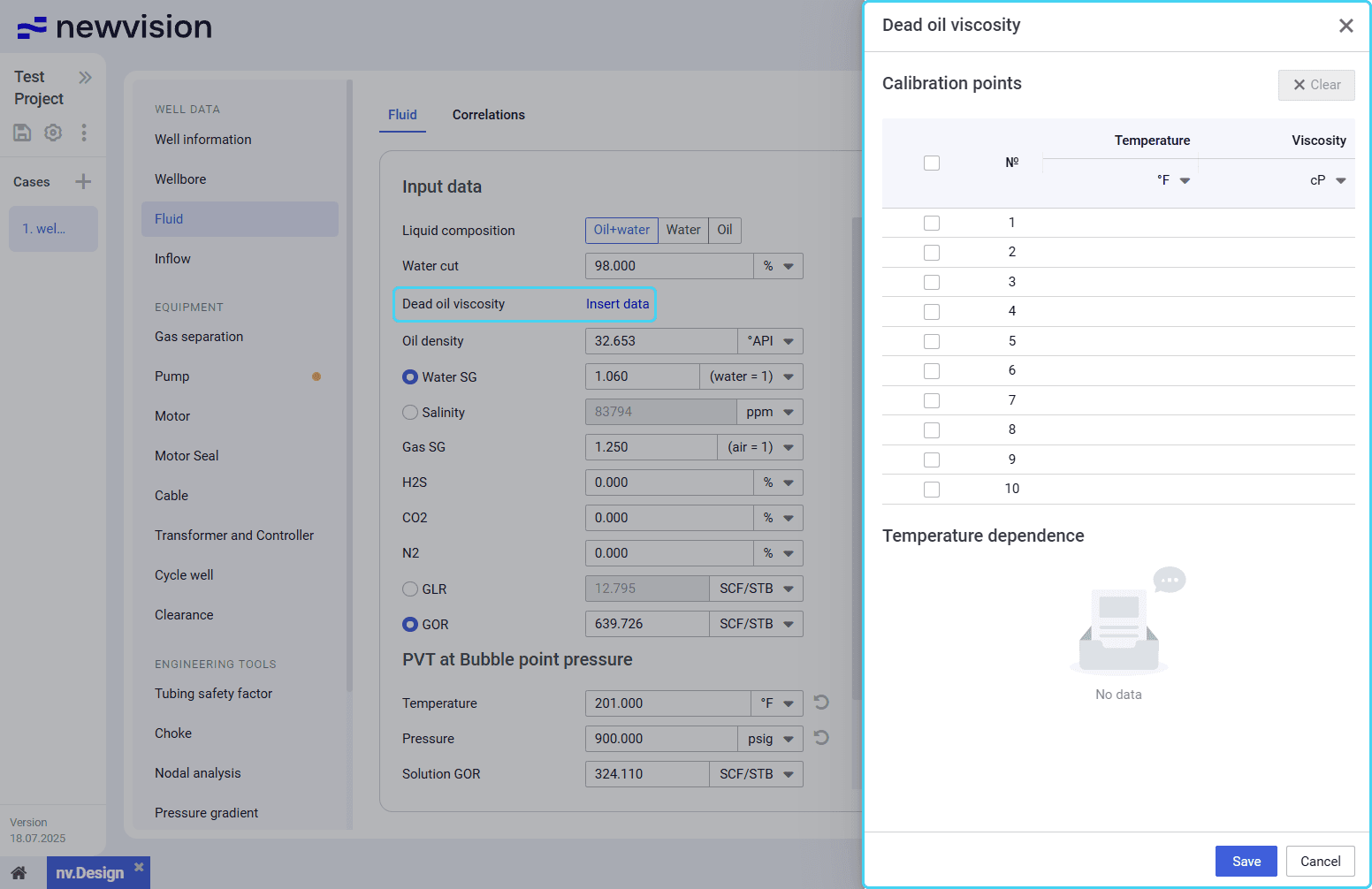Add a new case with plus icon
The image size is (1372, 889).
click(83, 182)
